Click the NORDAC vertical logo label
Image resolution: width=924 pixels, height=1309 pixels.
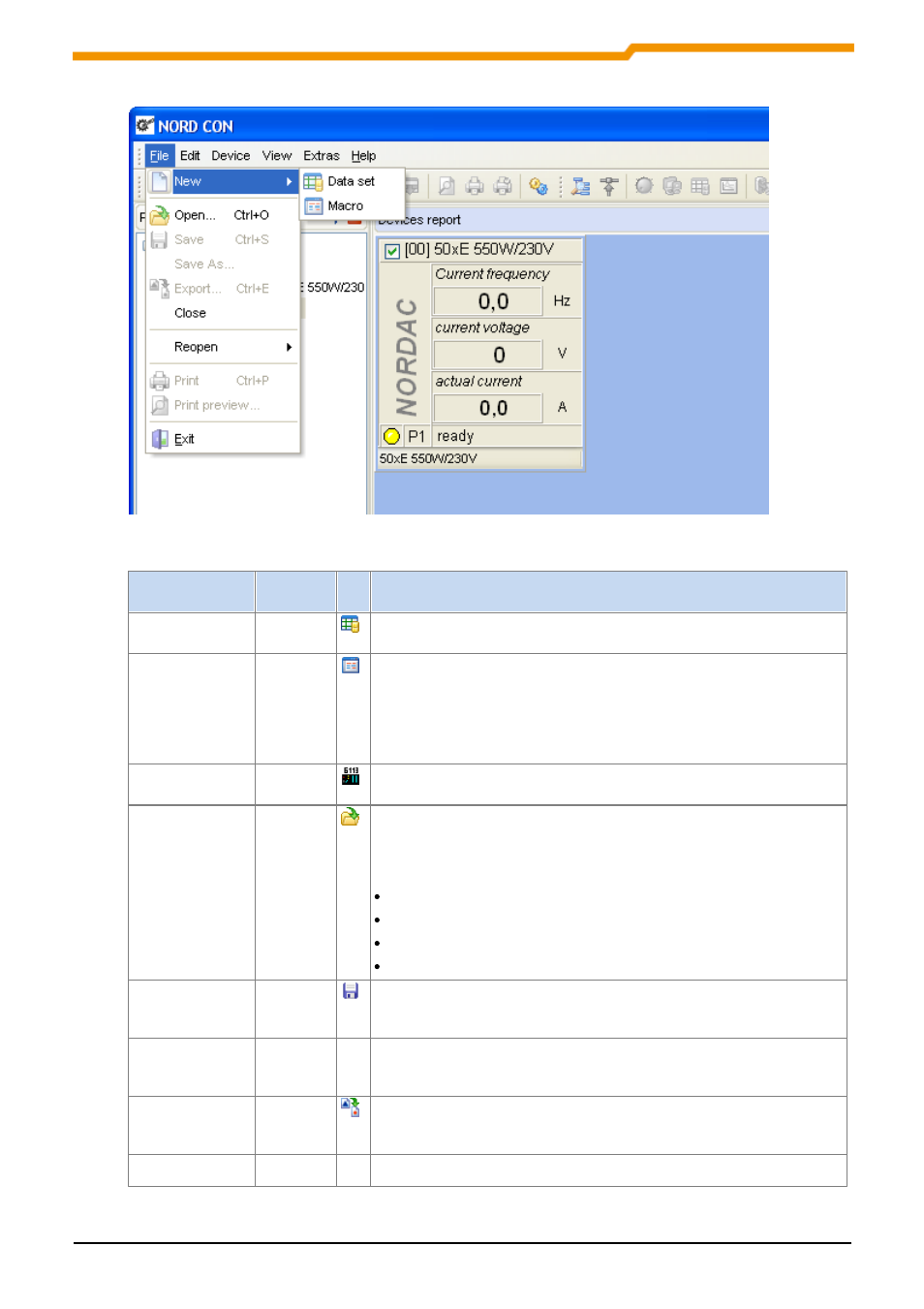click(406, 357)
